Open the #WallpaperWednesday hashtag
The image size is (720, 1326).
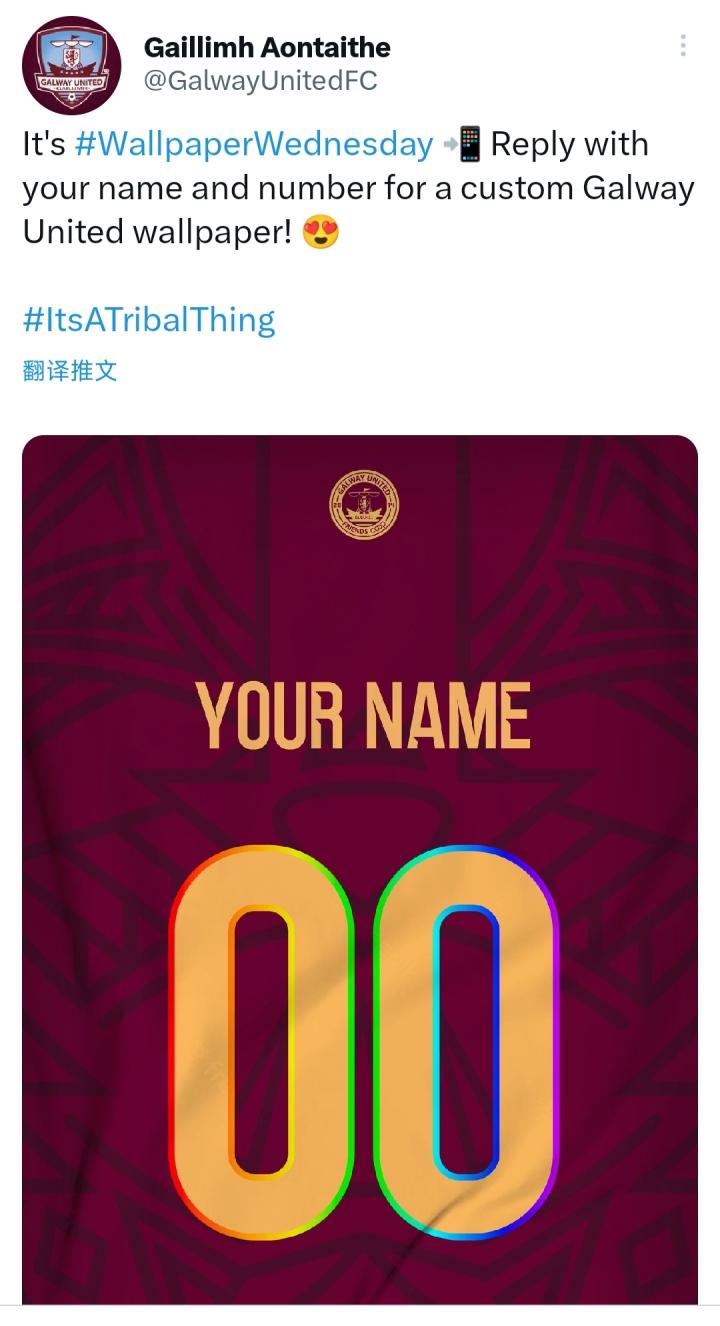click(254, 144)
